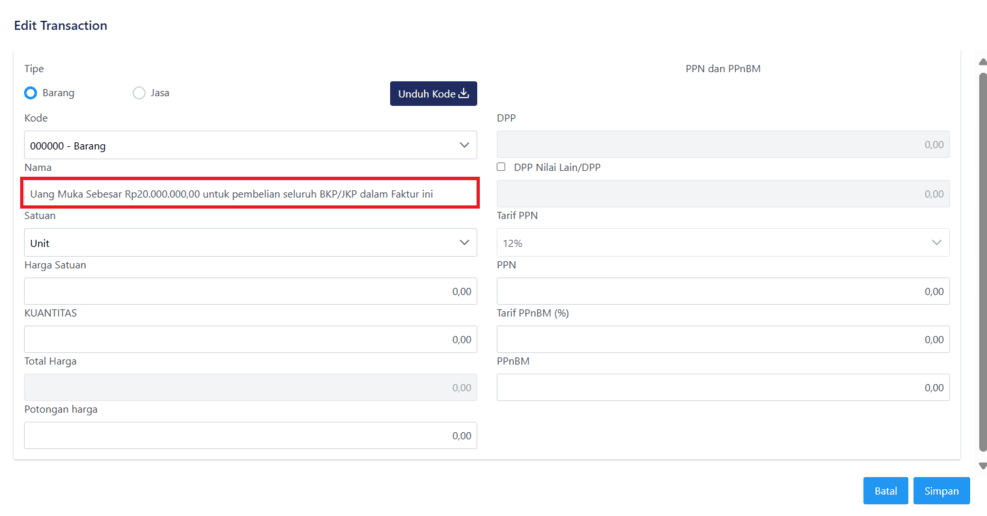Focus the Harga Satuan input field

pos(250,291)
